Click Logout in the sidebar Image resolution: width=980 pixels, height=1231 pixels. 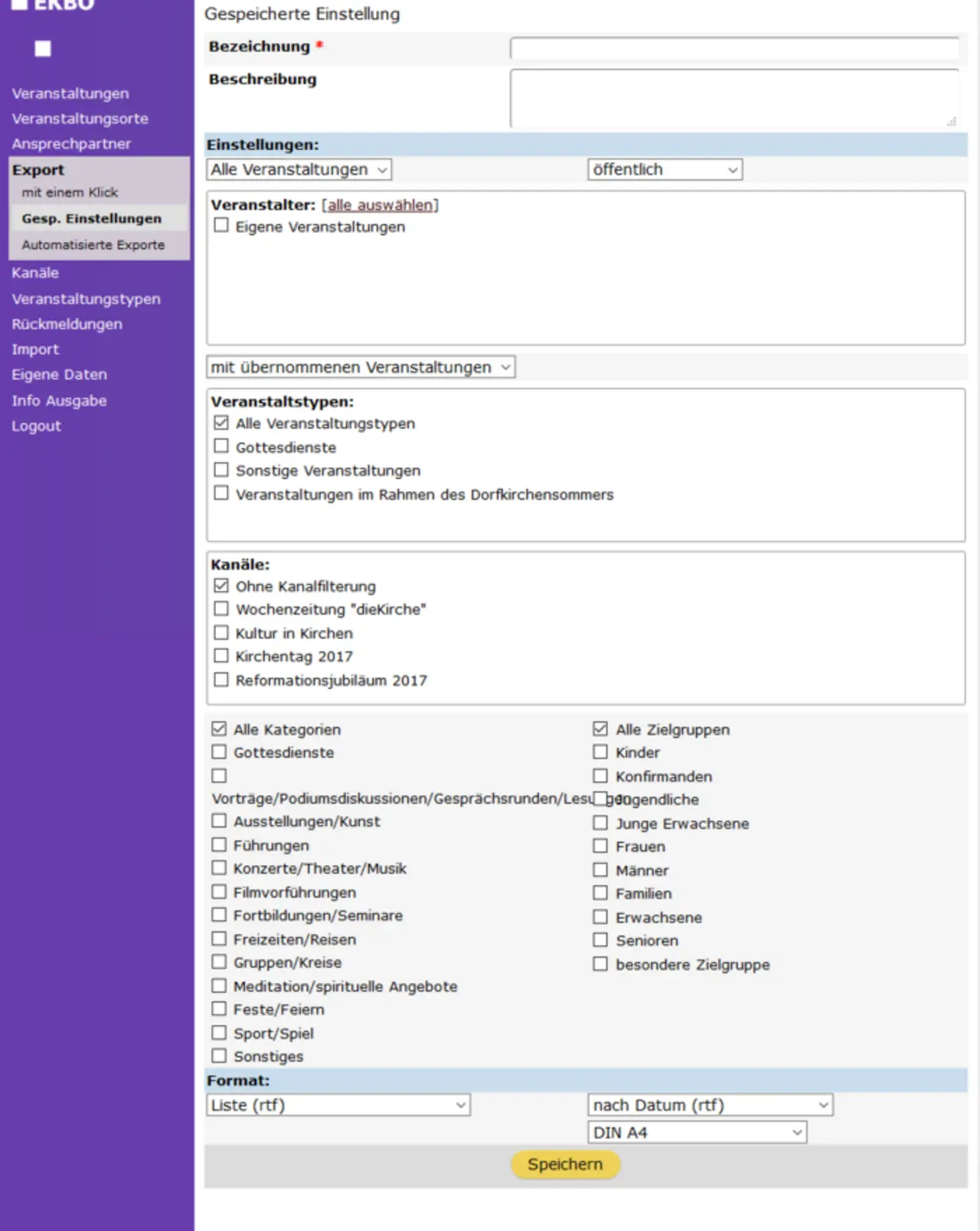36,426
